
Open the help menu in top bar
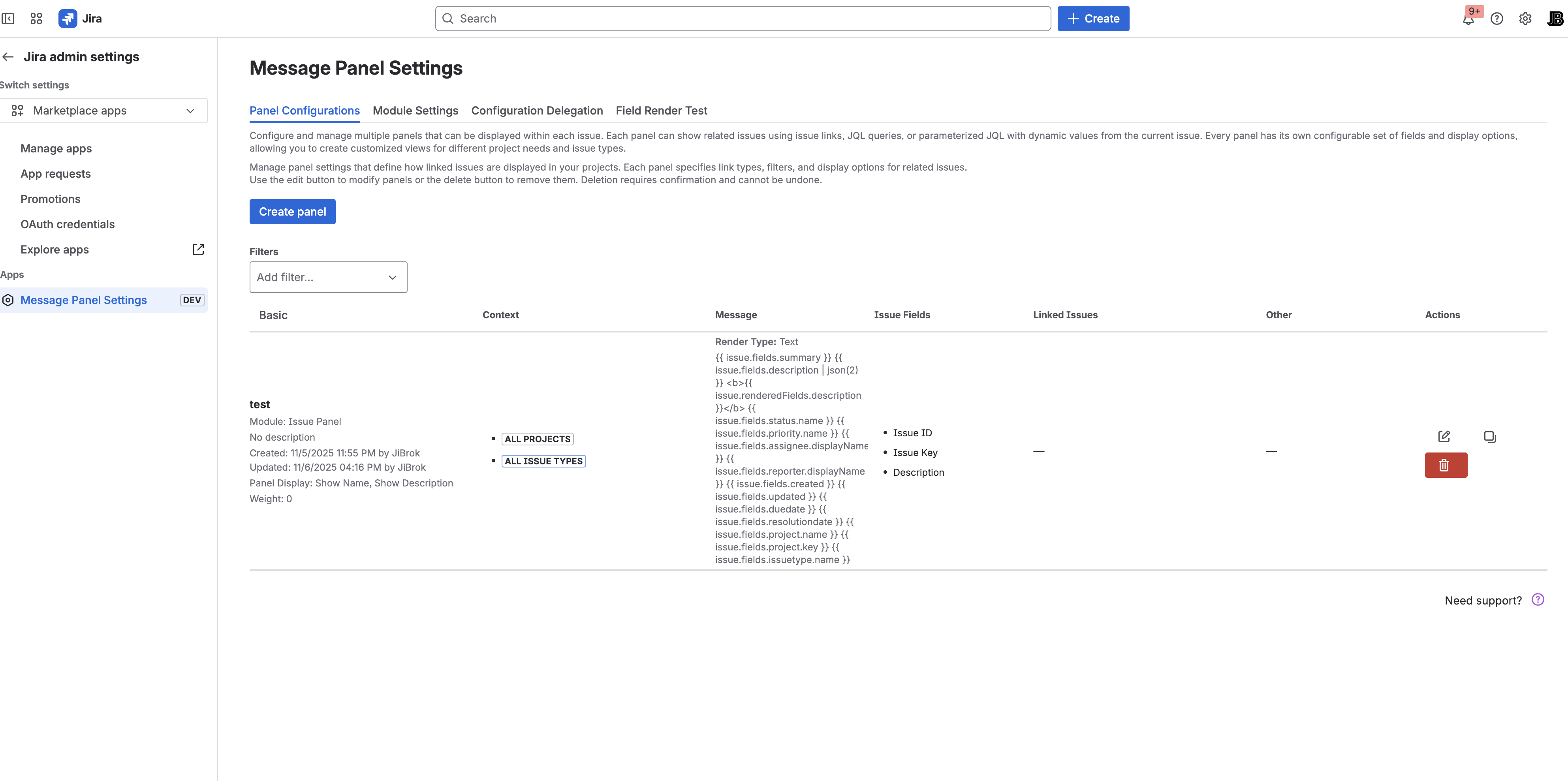pos(1497,19)
